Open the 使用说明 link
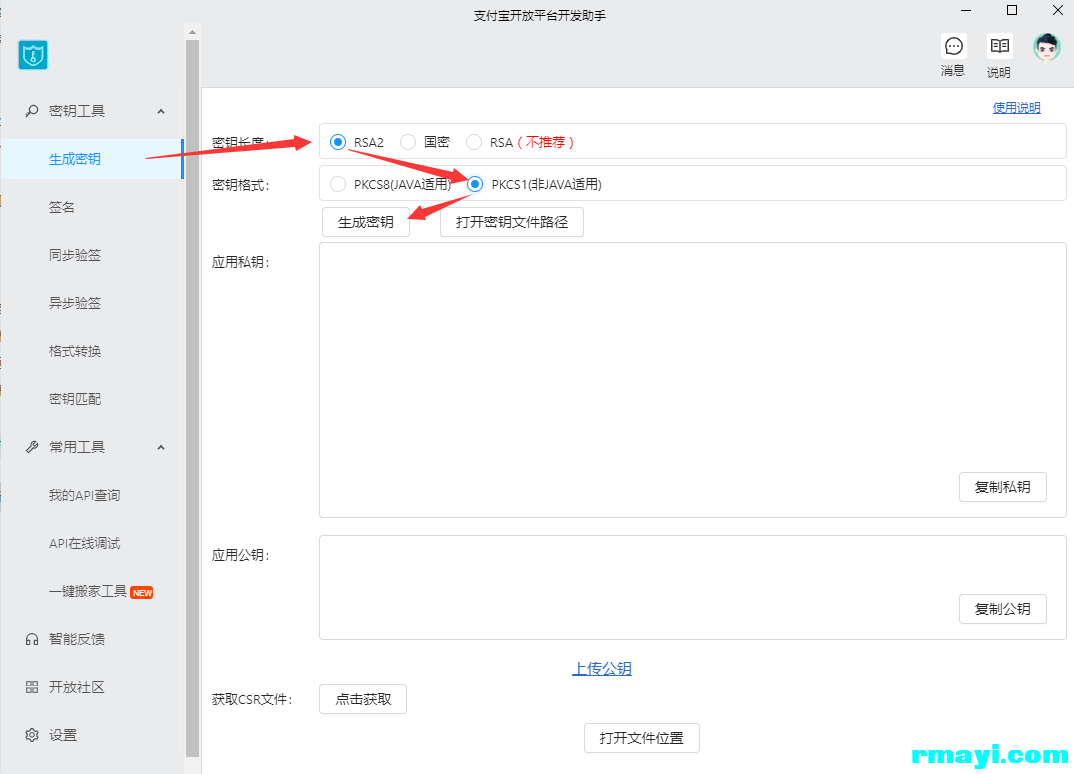Viewport: 1074px width, 774px height. (1016, 108)
